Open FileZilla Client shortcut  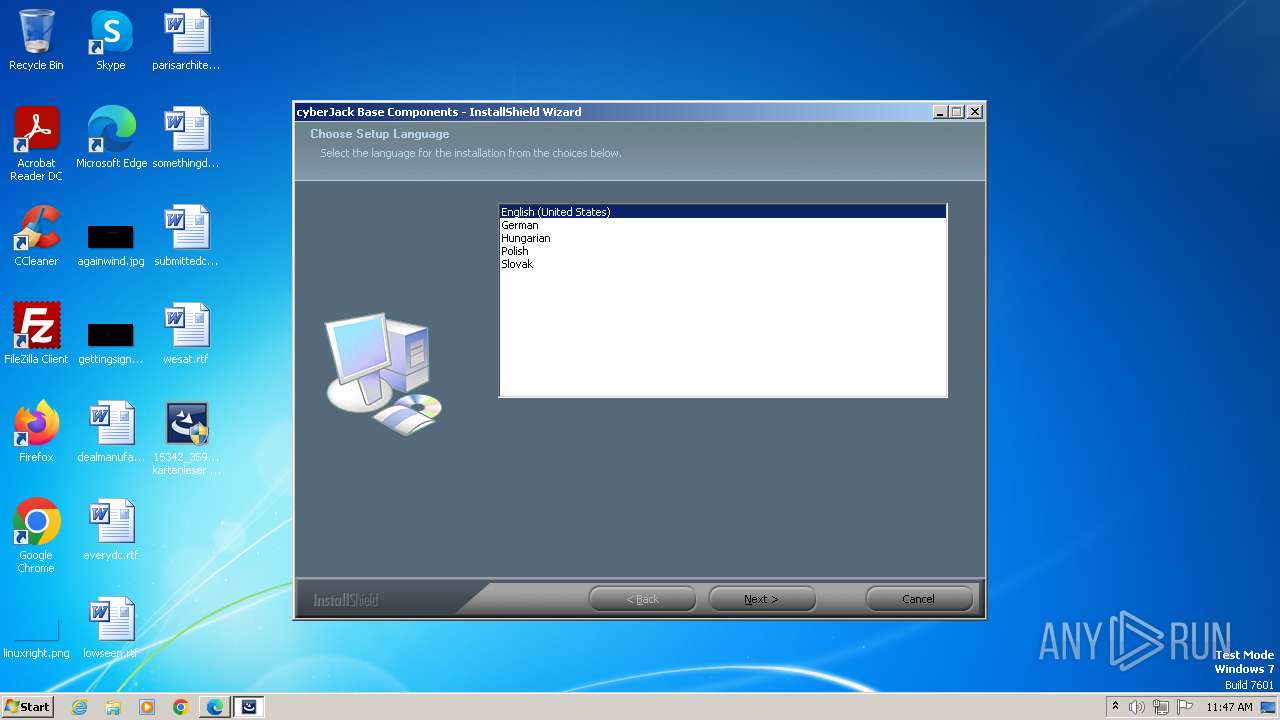36,334
